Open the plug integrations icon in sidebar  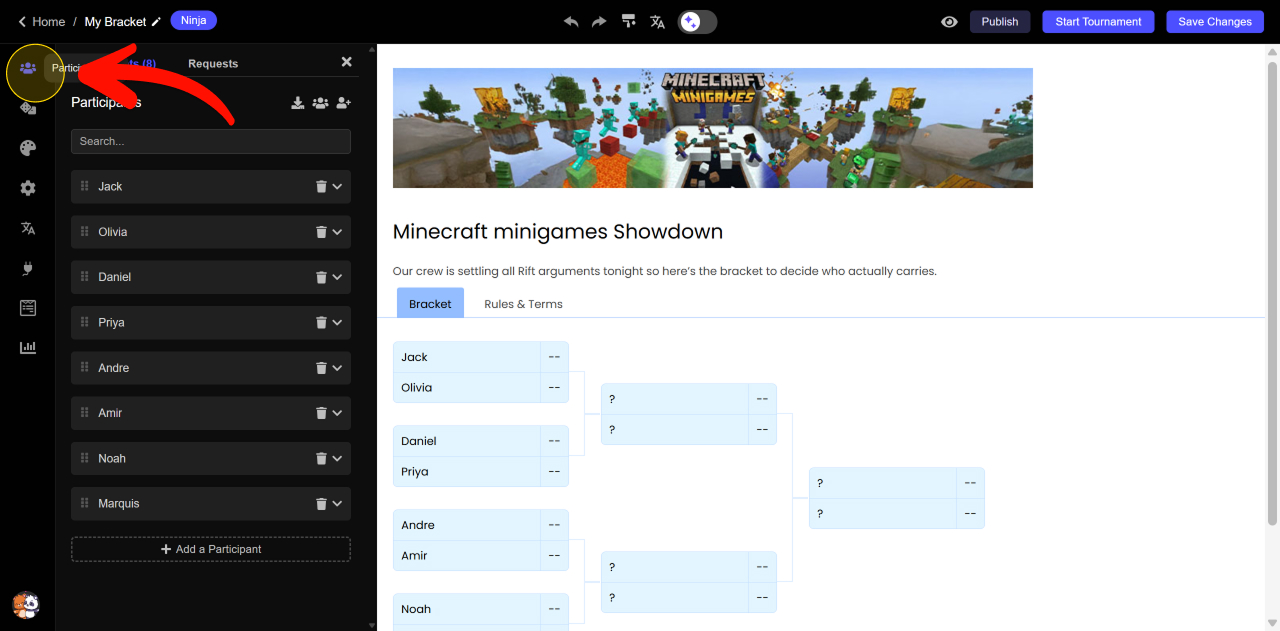[x=28, y=268]
